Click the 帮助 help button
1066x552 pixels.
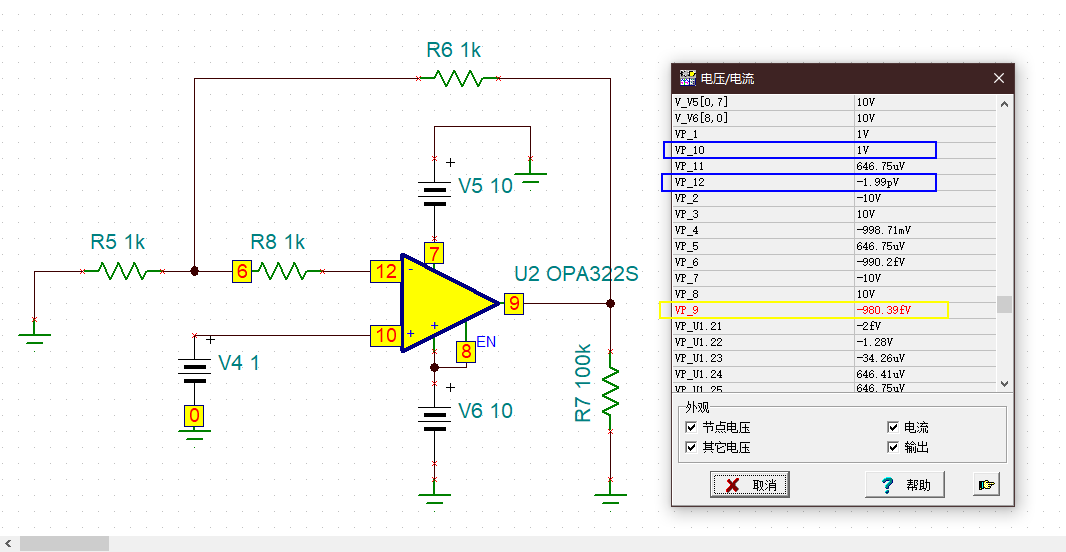click(x=905, y=485)
